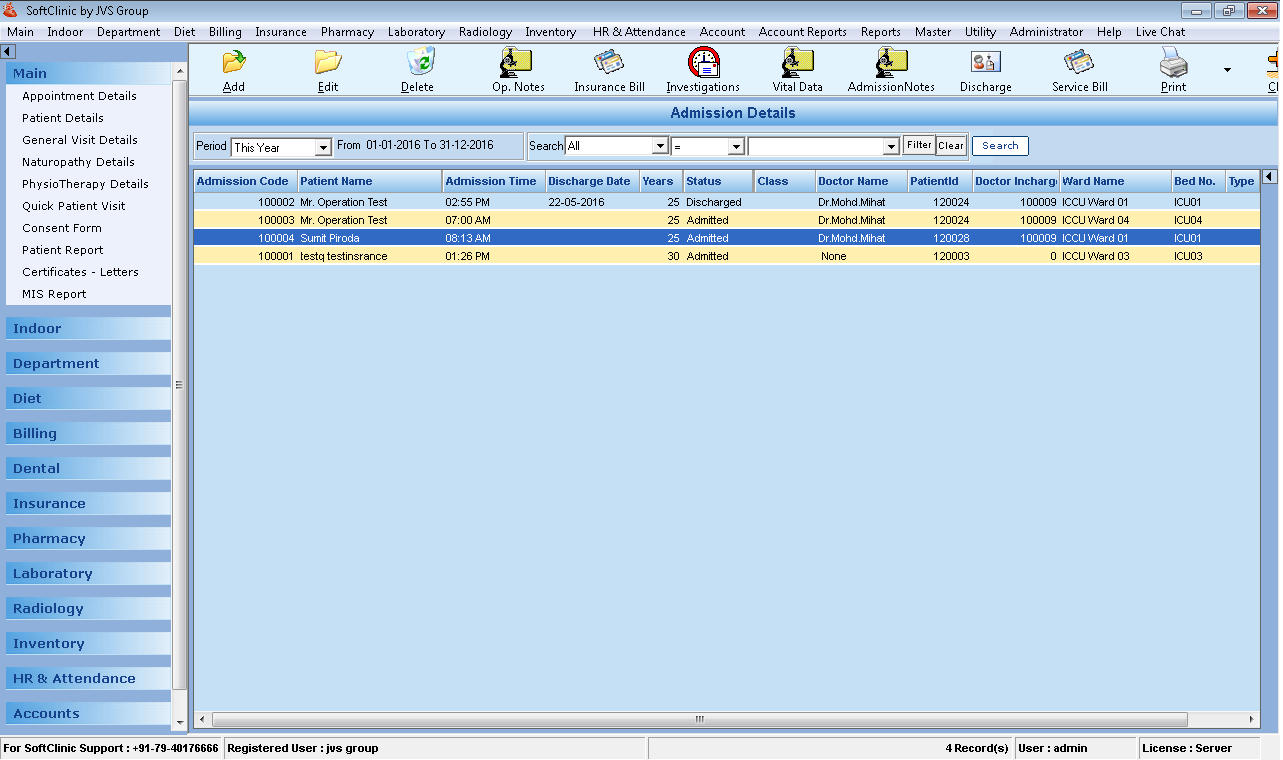Image resolution: width=1283 pixels, height=760 pixels.
Task: Click the SoftClinic application icon in the title bar
Action: pyautogui.click(x=11, y=11)
